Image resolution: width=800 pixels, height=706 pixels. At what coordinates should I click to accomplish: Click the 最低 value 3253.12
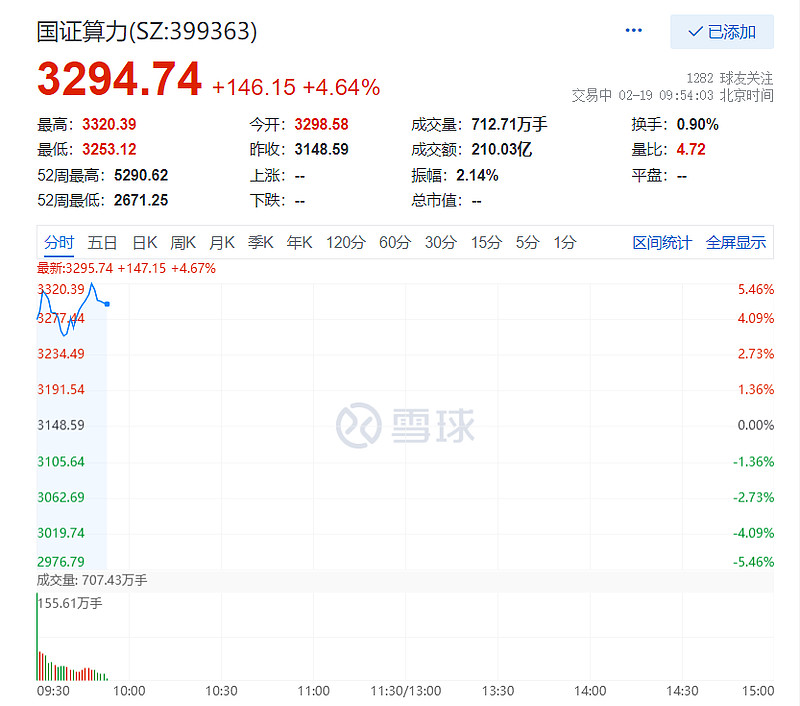click(109, 149)
